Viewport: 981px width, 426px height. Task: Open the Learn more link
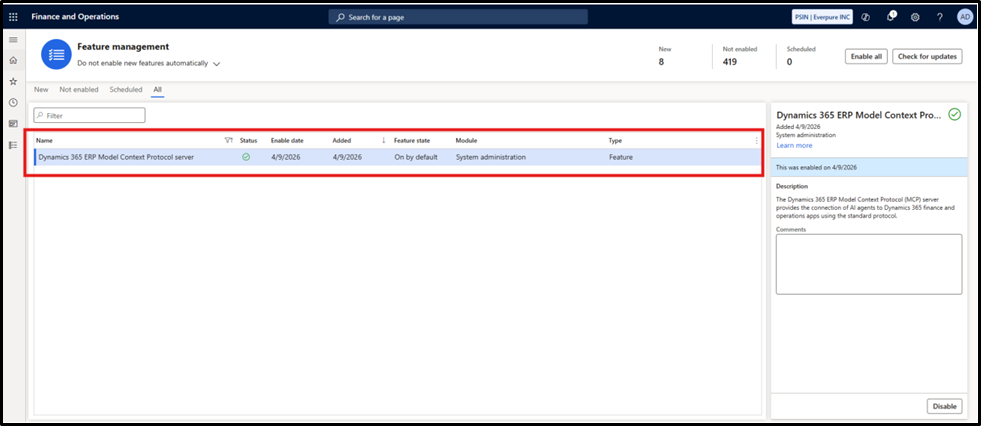click(x=794, y=145)
